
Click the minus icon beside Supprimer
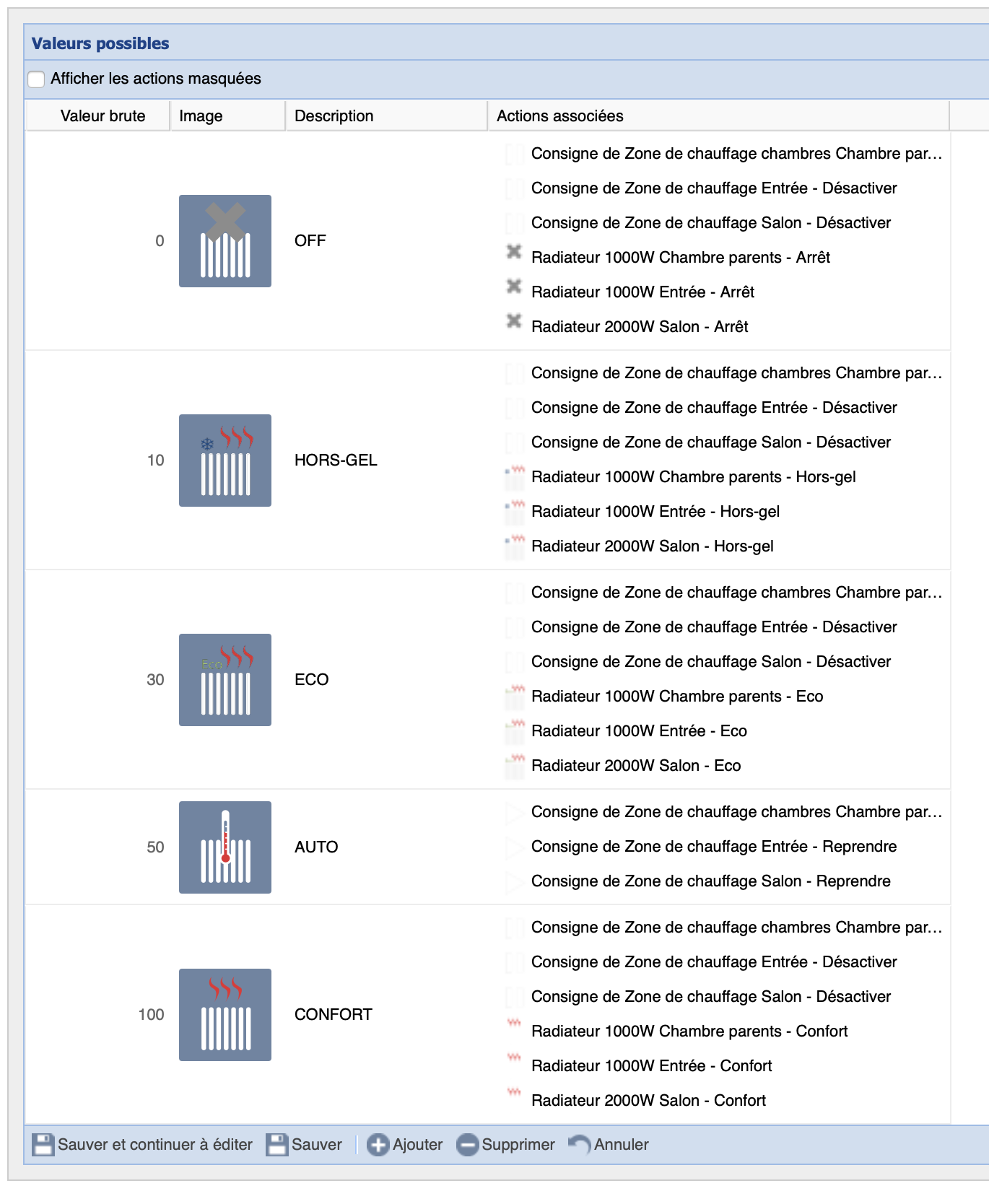click(x=468, y=1145)
